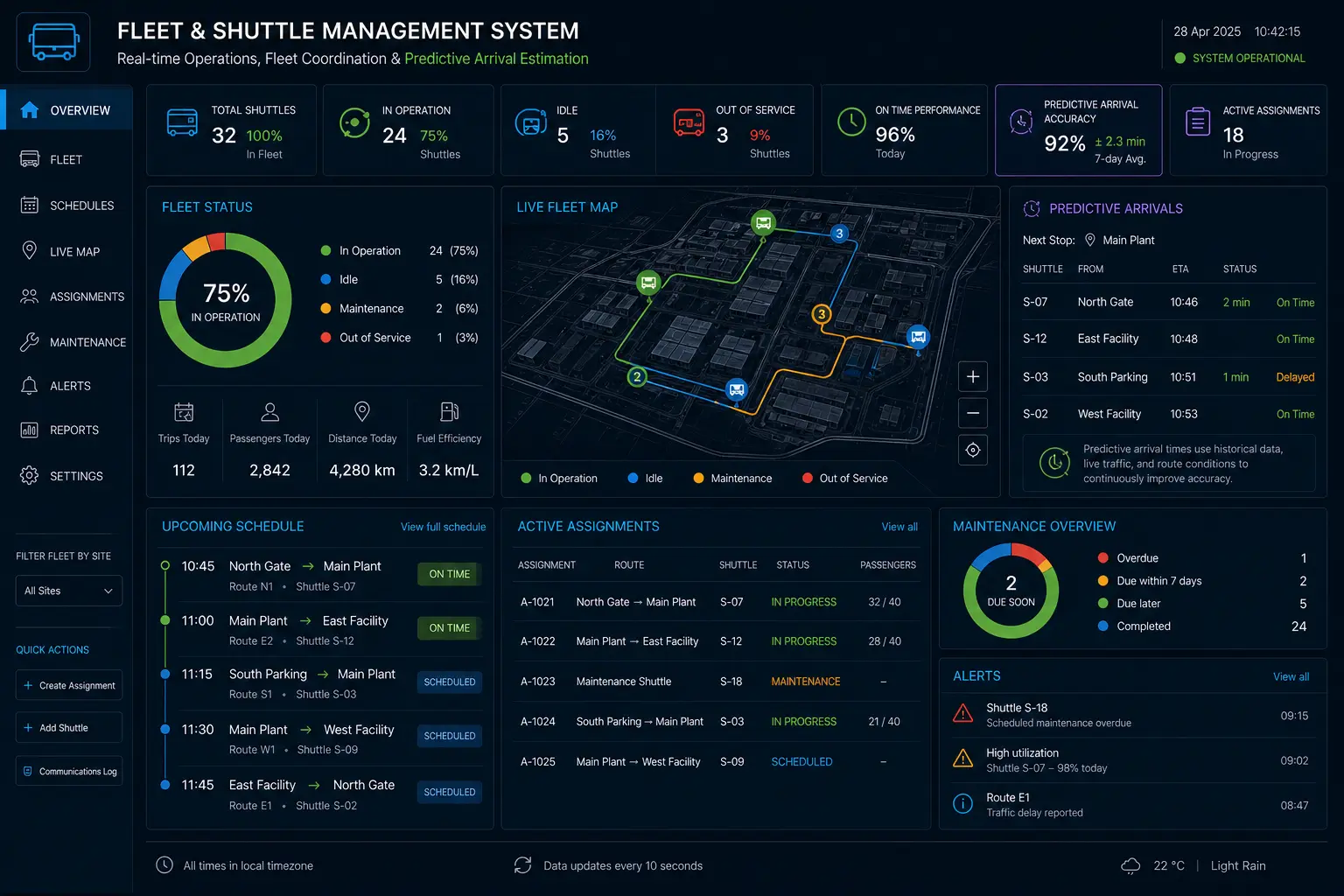
Task: Click the 75% In Operation donut chart
Action: point(226,300)
